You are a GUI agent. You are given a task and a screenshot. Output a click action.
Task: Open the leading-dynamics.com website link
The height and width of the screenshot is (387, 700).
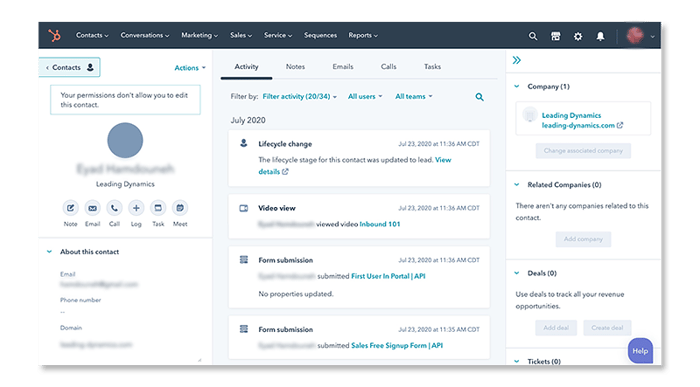point(578,125)
